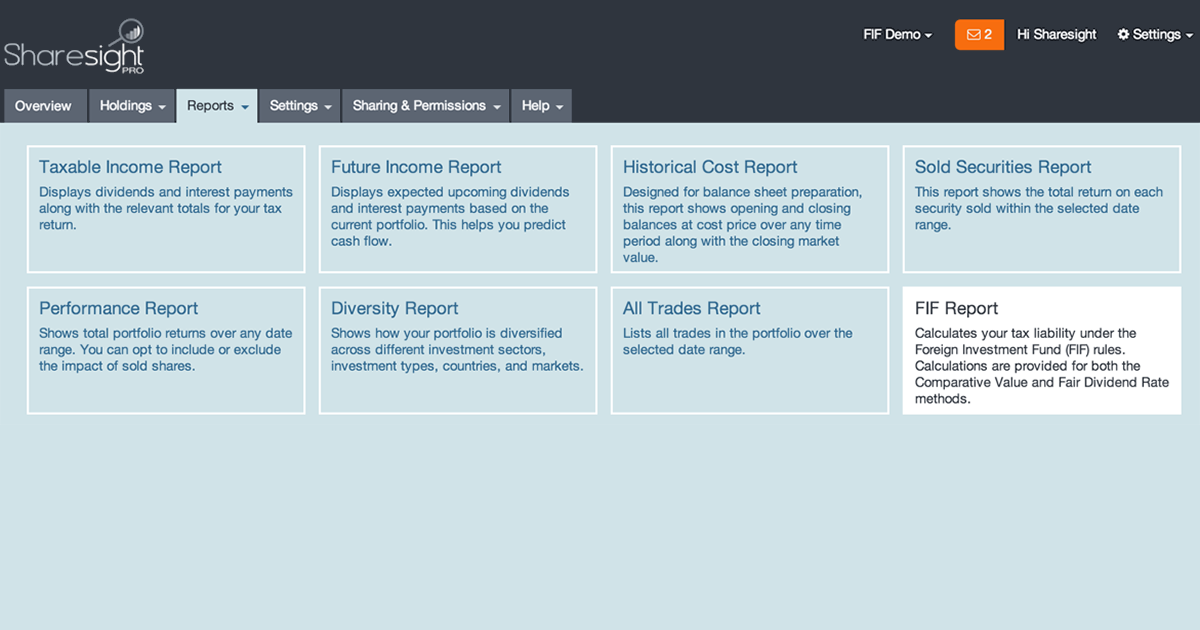View the Historical Cost Report
This screenshot has height=630, width=1200.
(x=750, y=207)
